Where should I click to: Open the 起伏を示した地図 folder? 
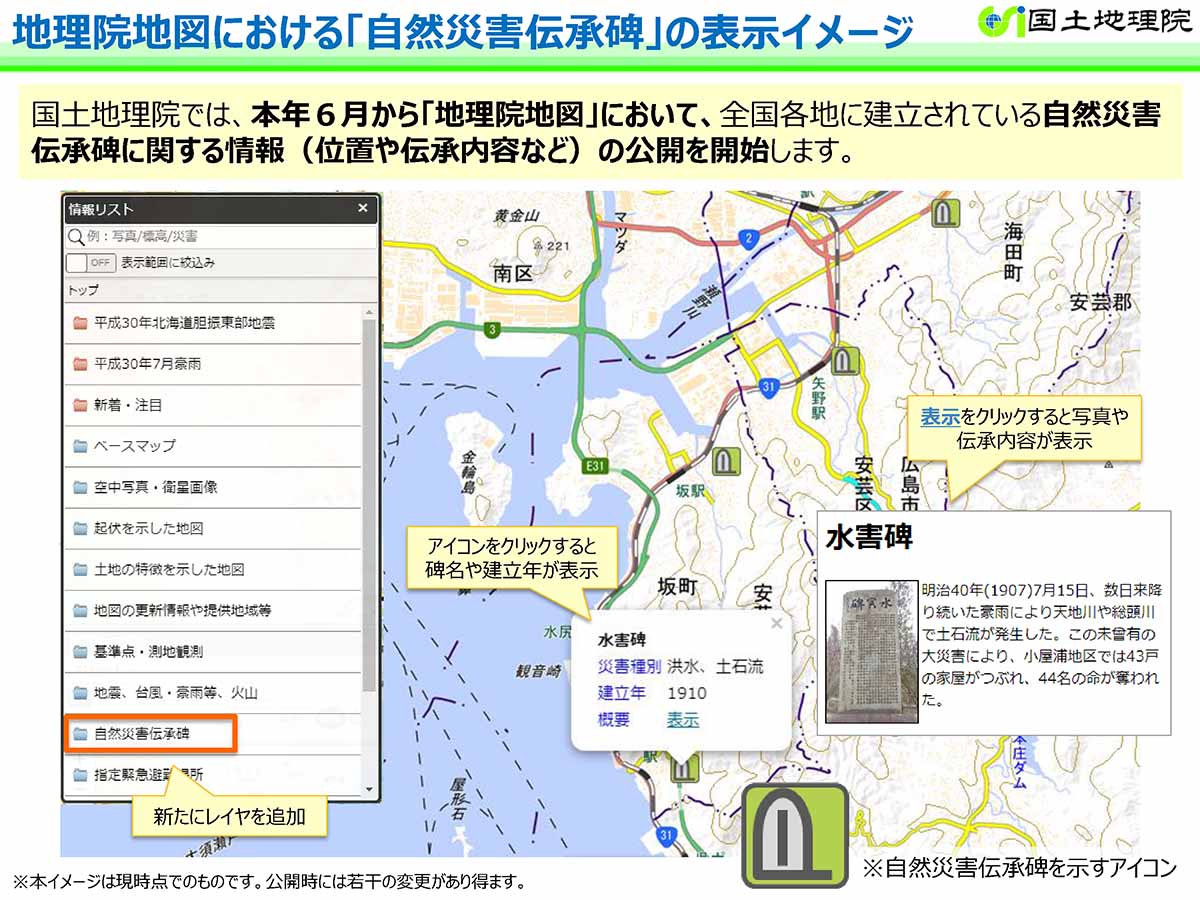pyautogui.click(x=213, y=528)
